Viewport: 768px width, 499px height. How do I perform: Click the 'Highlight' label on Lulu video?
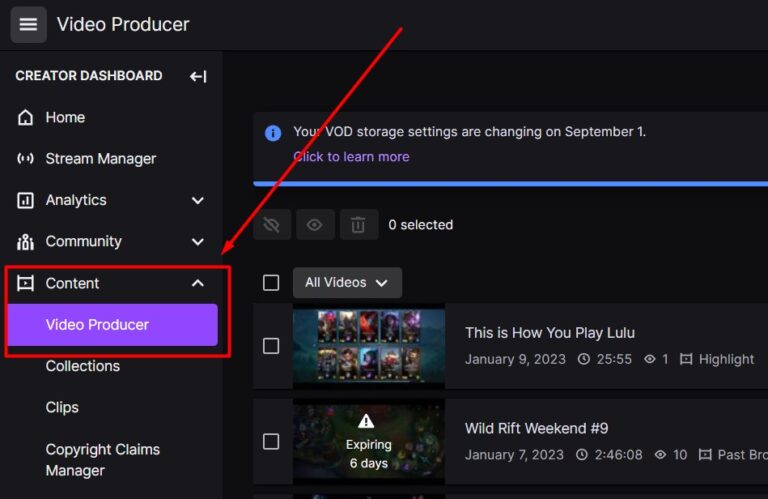tap(726, 359)
